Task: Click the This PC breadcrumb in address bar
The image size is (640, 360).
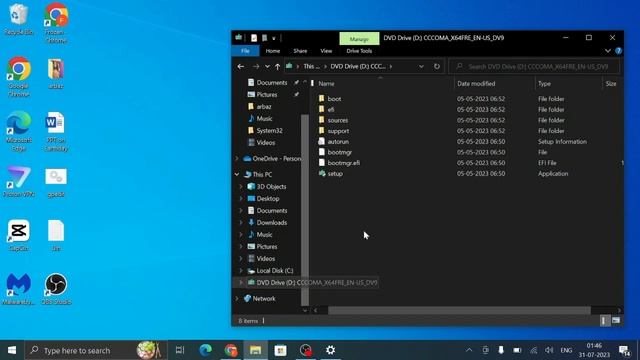Action: (x=311, y=67)
